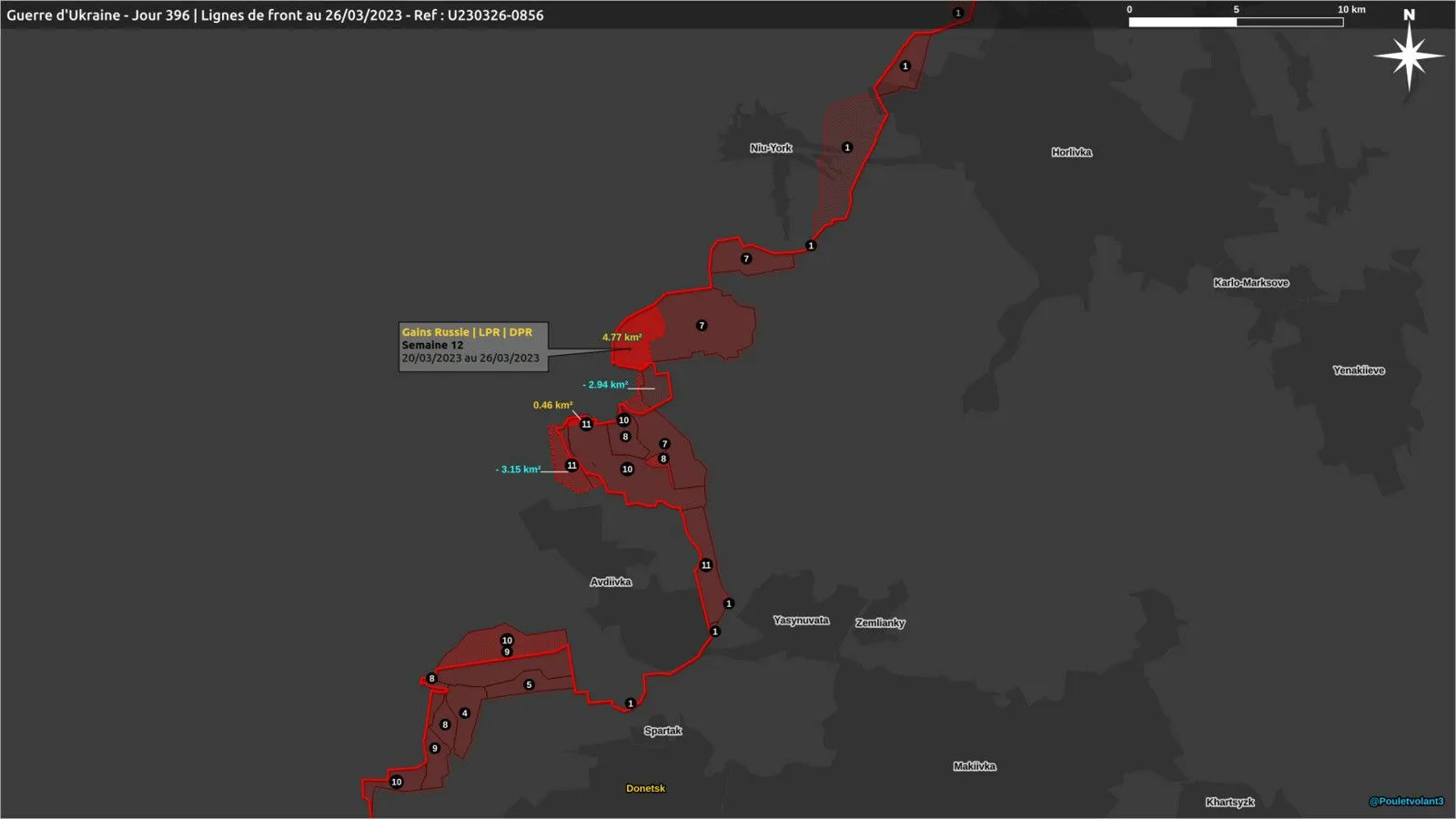Click the 10 km scale label
Image resolution: width=1456 pixels, height=819 pixels.
pos(1351,9)
